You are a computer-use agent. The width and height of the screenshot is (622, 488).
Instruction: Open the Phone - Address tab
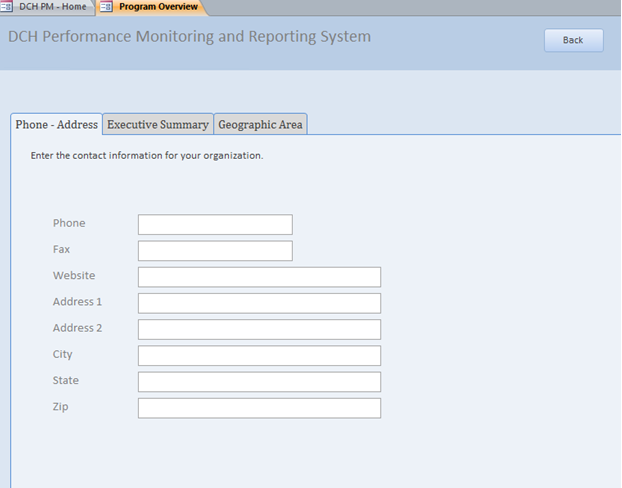coord(57,125)
